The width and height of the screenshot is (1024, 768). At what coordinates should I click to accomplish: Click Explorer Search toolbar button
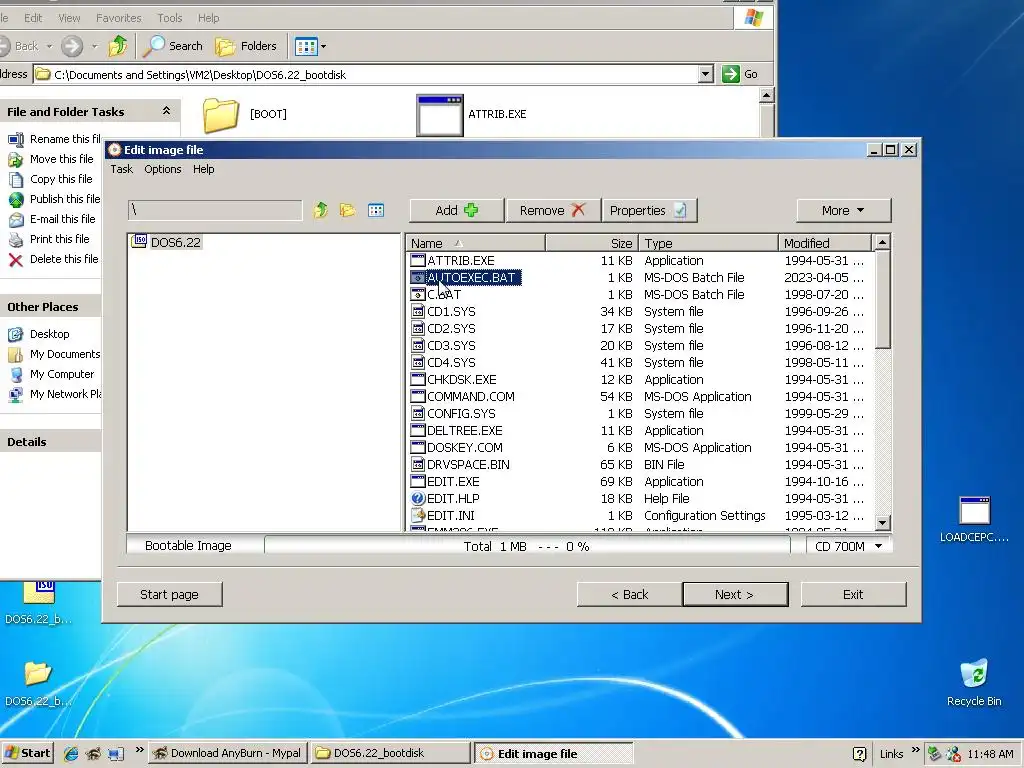click(173, 46)
